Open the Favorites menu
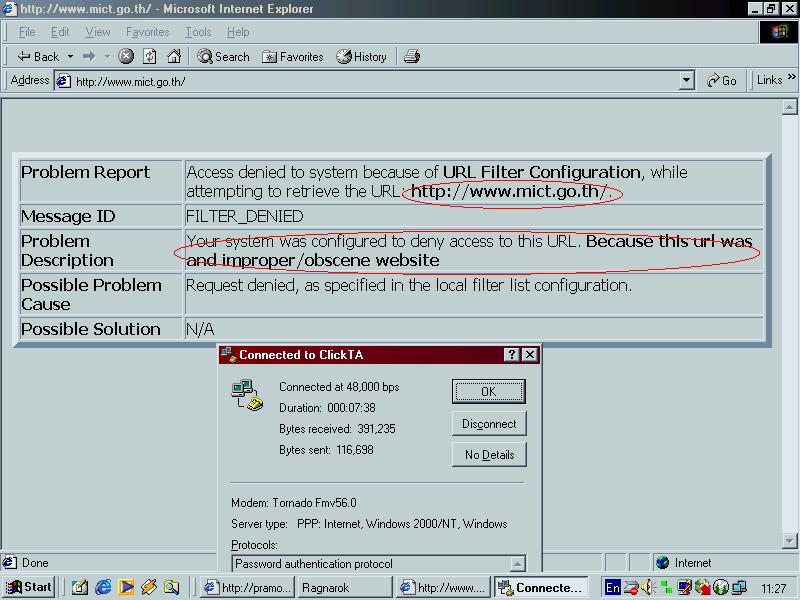800x600 pixels. tap(147, 32)
